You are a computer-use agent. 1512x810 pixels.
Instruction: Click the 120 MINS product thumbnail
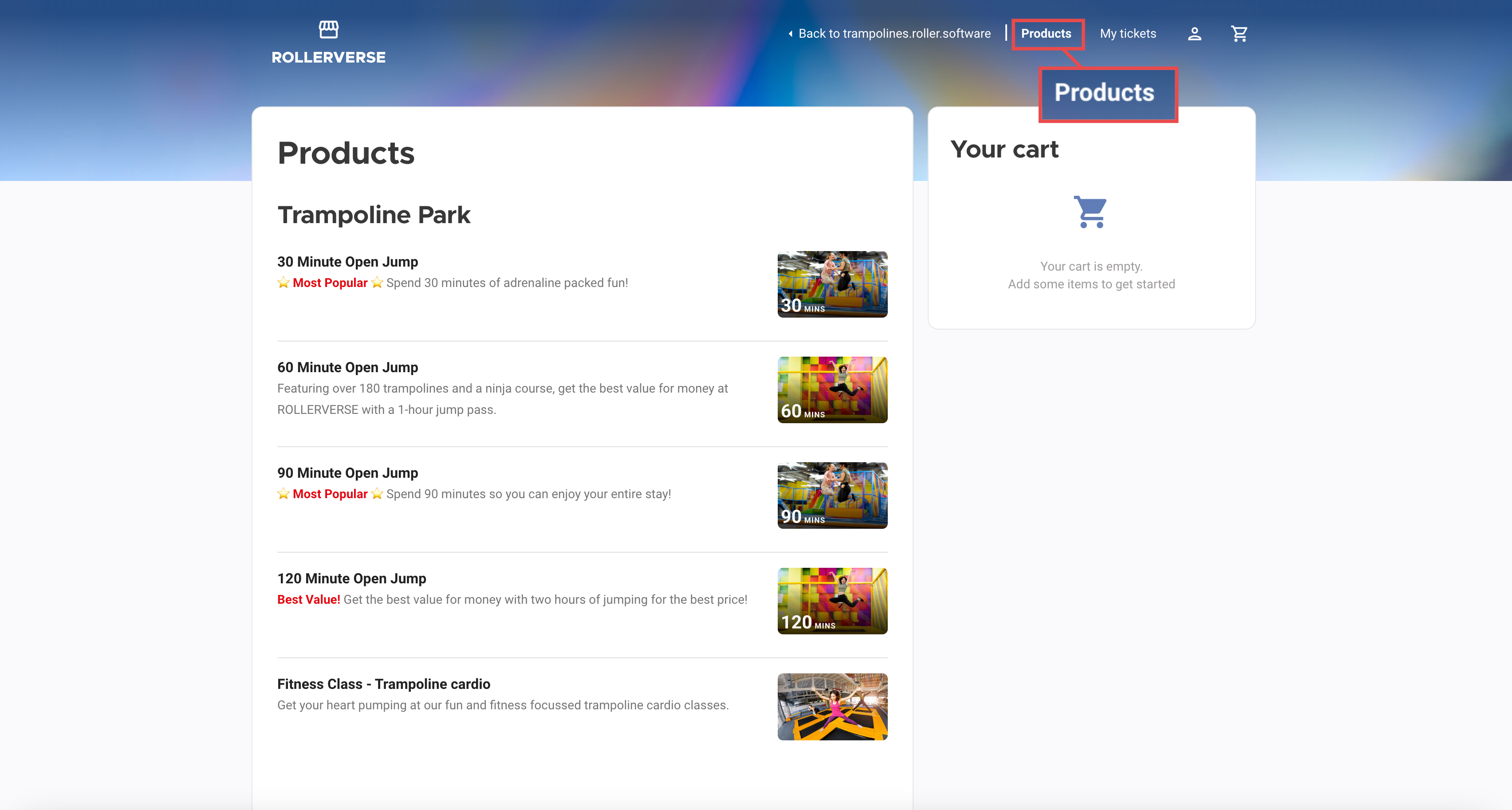click(x=832, y=601)
